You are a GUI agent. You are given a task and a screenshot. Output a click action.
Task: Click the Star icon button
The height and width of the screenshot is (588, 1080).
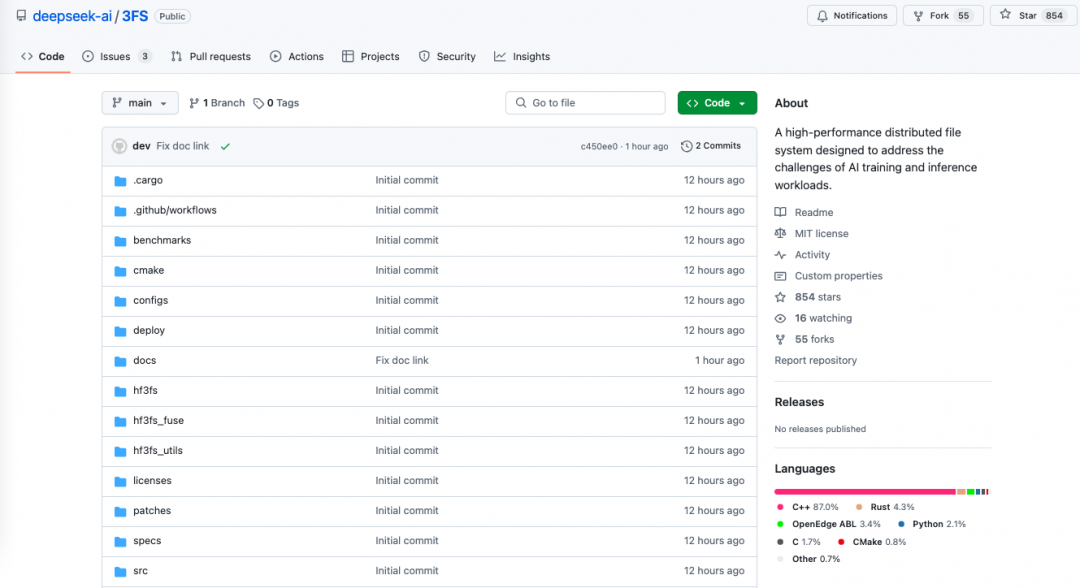pyautogui.click(x=1006, y=15)
